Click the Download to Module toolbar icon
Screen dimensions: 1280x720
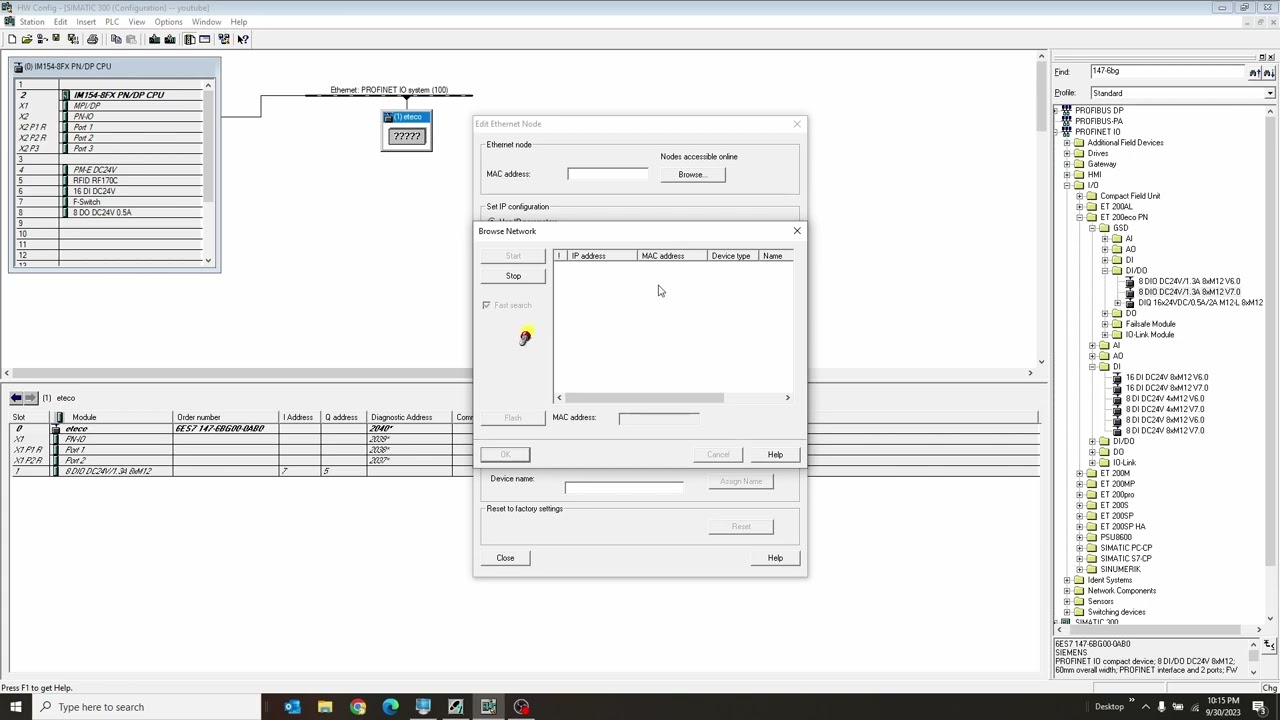155,39
